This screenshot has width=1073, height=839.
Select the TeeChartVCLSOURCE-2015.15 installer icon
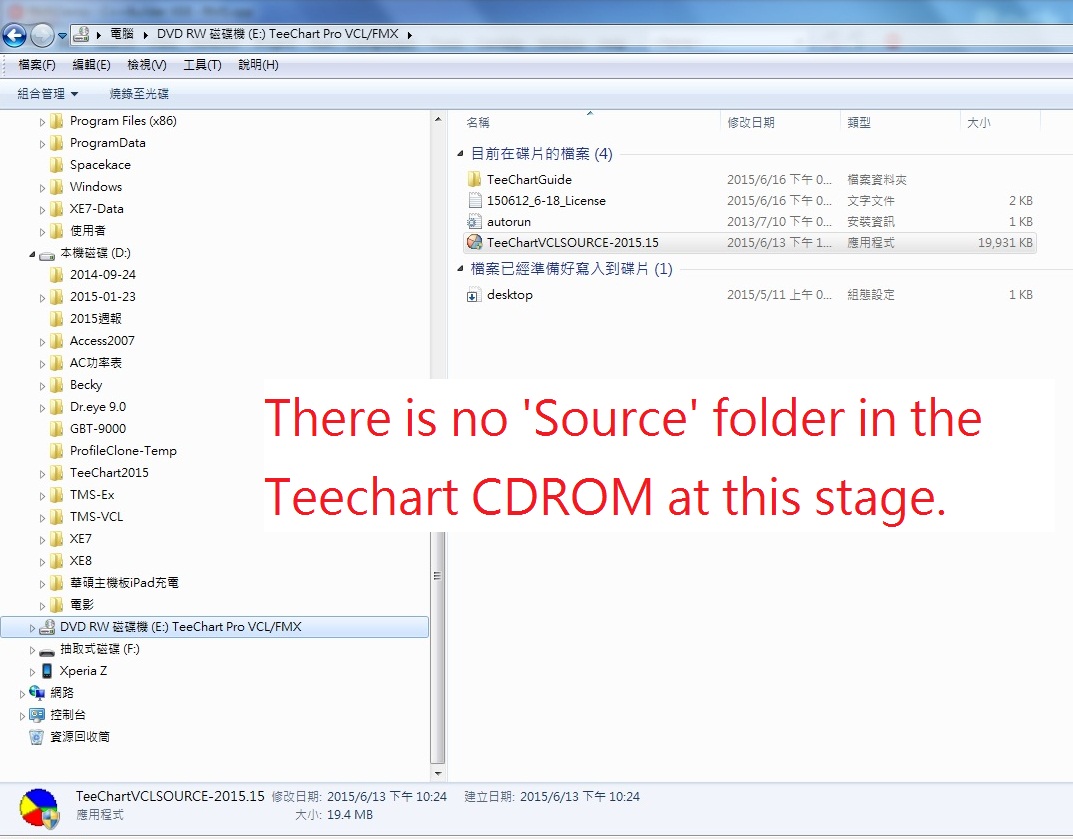(474, 242)
